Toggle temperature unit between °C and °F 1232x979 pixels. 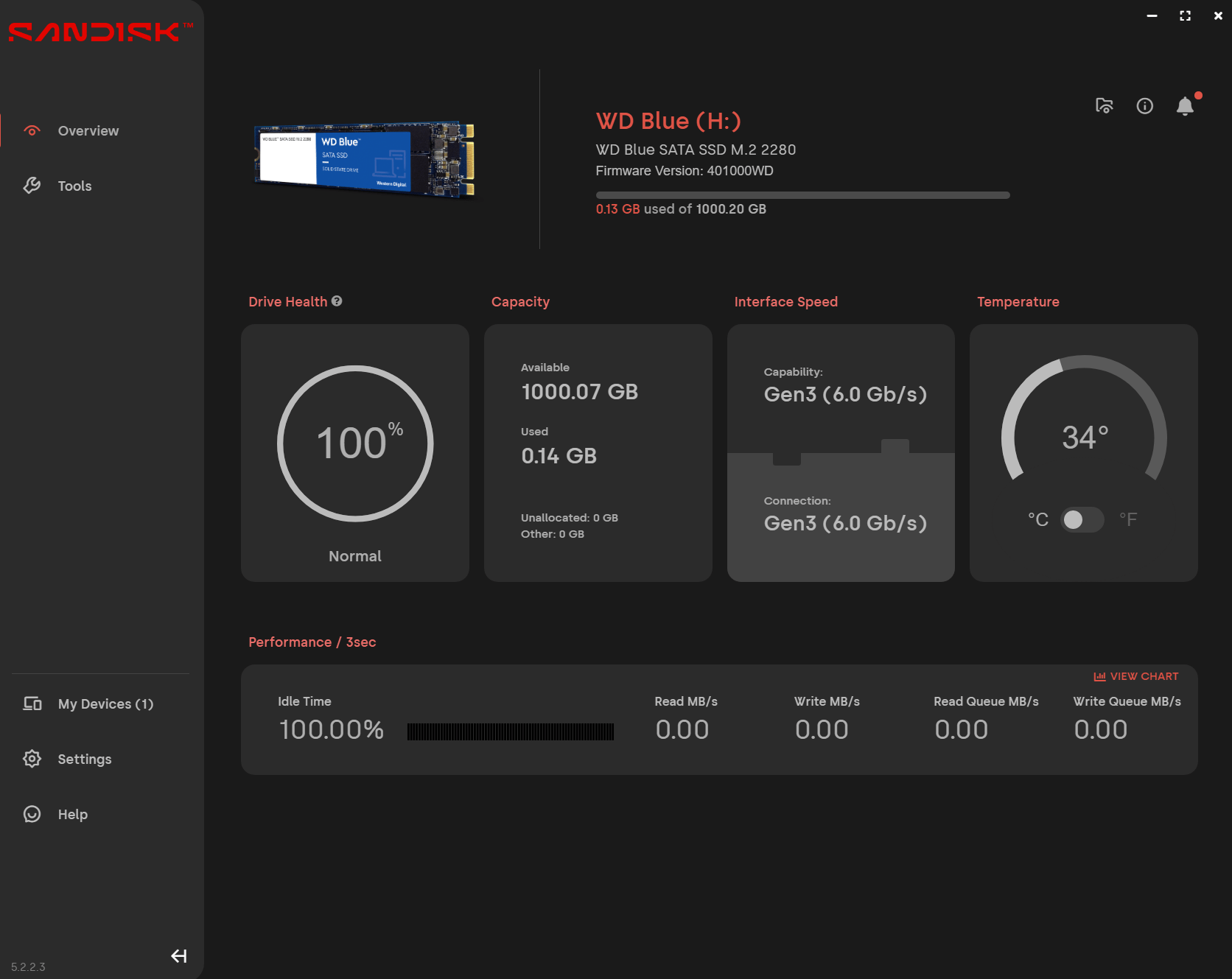[1082, 519]
